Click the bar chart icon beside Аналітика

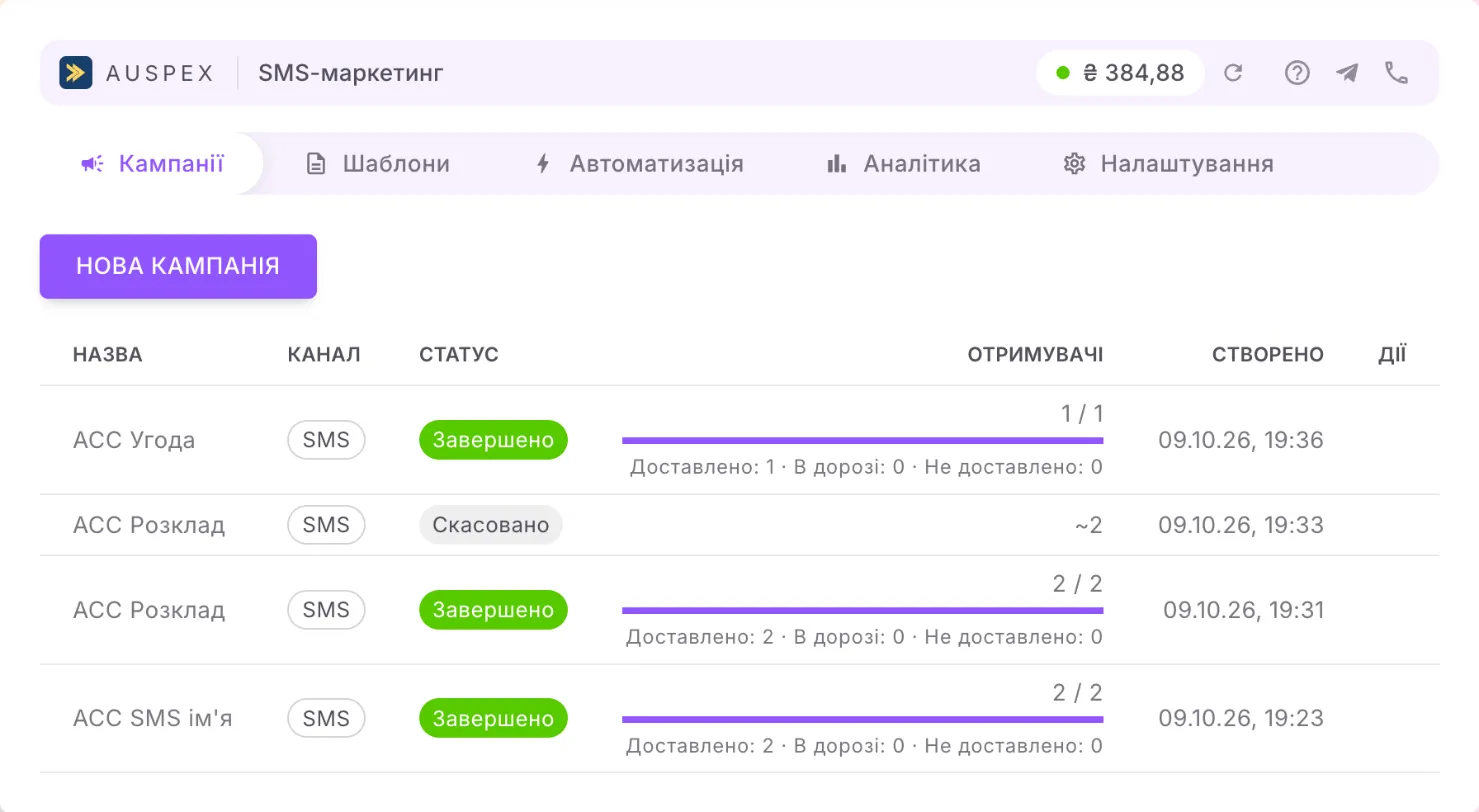click(837, 164)
